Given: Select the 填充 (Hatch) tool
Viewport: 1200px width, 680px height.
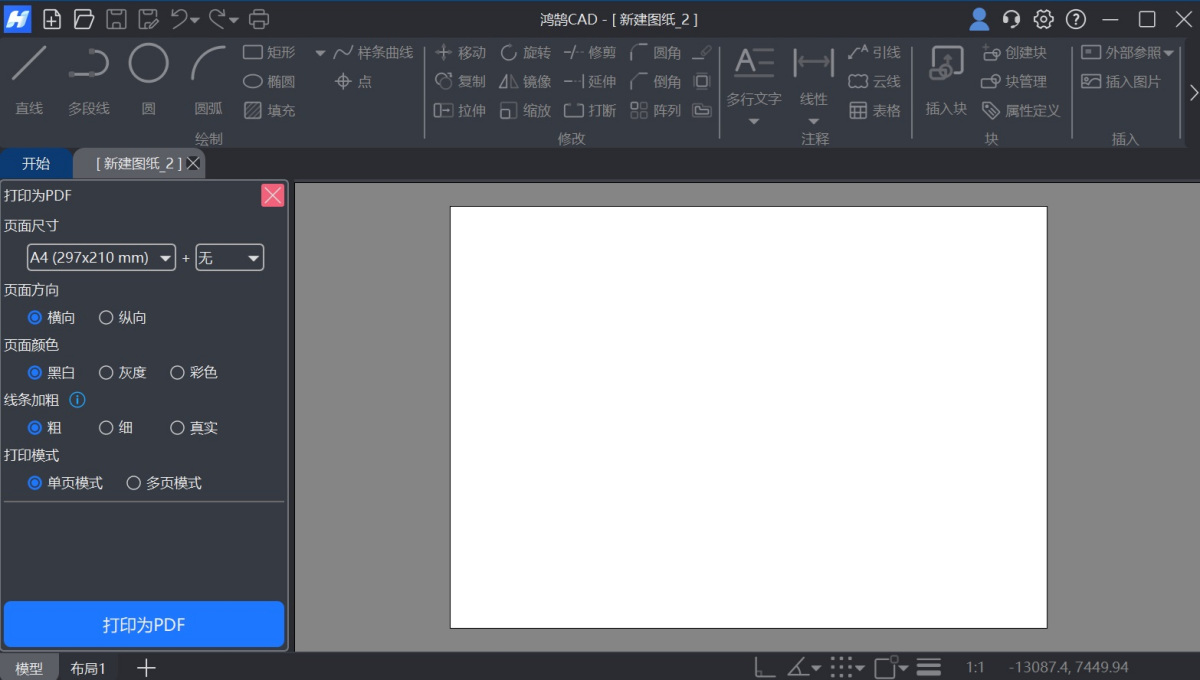Looking at the screenshot, I should click(268, 111).
